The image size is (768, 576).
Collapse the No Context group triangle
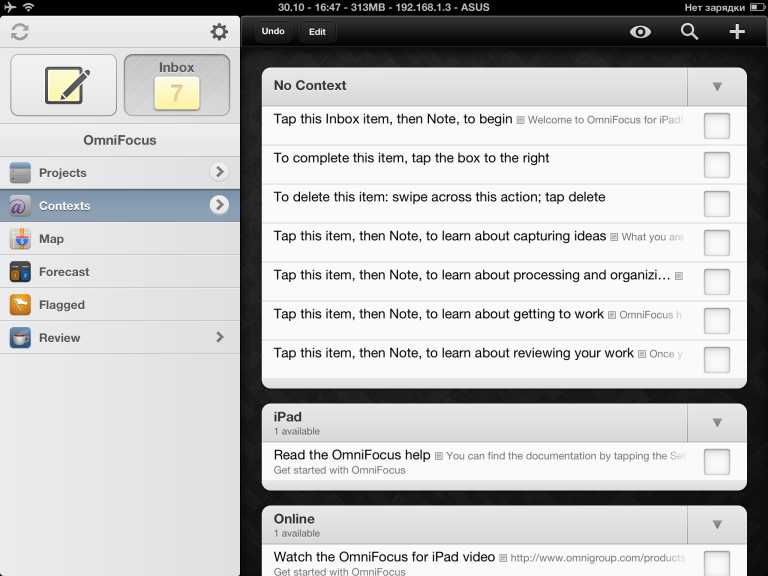pyautogui.click(x=717, y=87)
